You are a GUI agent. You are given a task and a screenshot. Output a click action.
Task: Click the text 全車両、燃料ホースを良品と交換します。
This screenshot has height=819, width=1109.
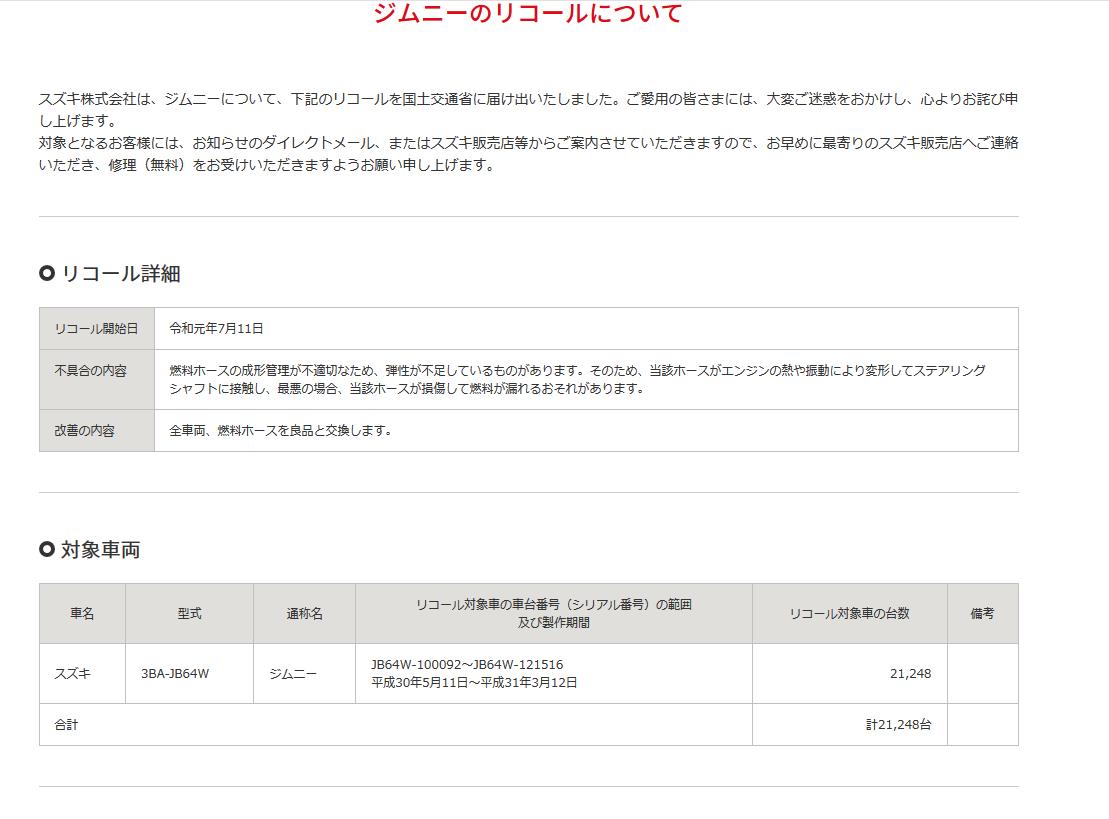[280, 431]
